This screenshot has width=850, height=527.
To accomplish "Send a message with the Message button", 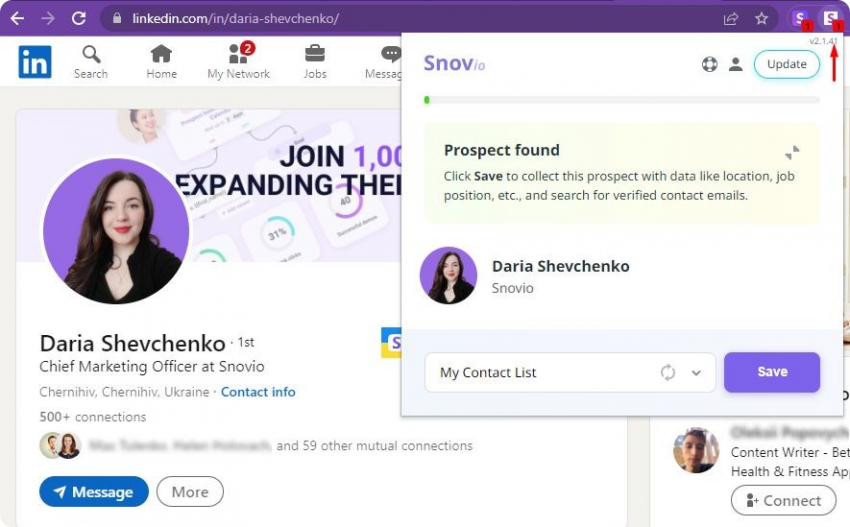I will tap(94, 492).
